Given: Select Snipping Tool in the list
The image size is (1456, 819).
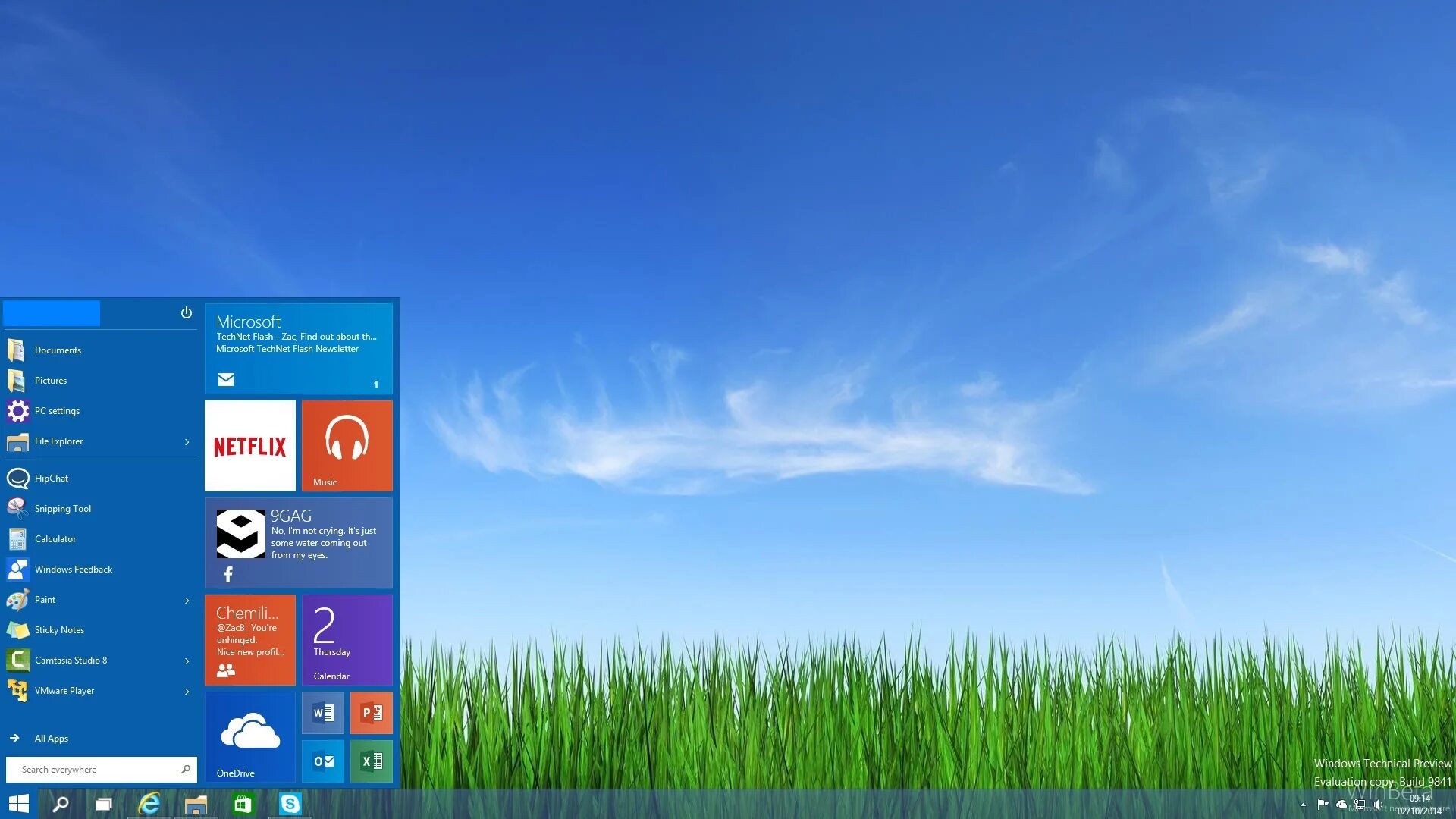Looking at the screenshot, I should pos(62,509).
